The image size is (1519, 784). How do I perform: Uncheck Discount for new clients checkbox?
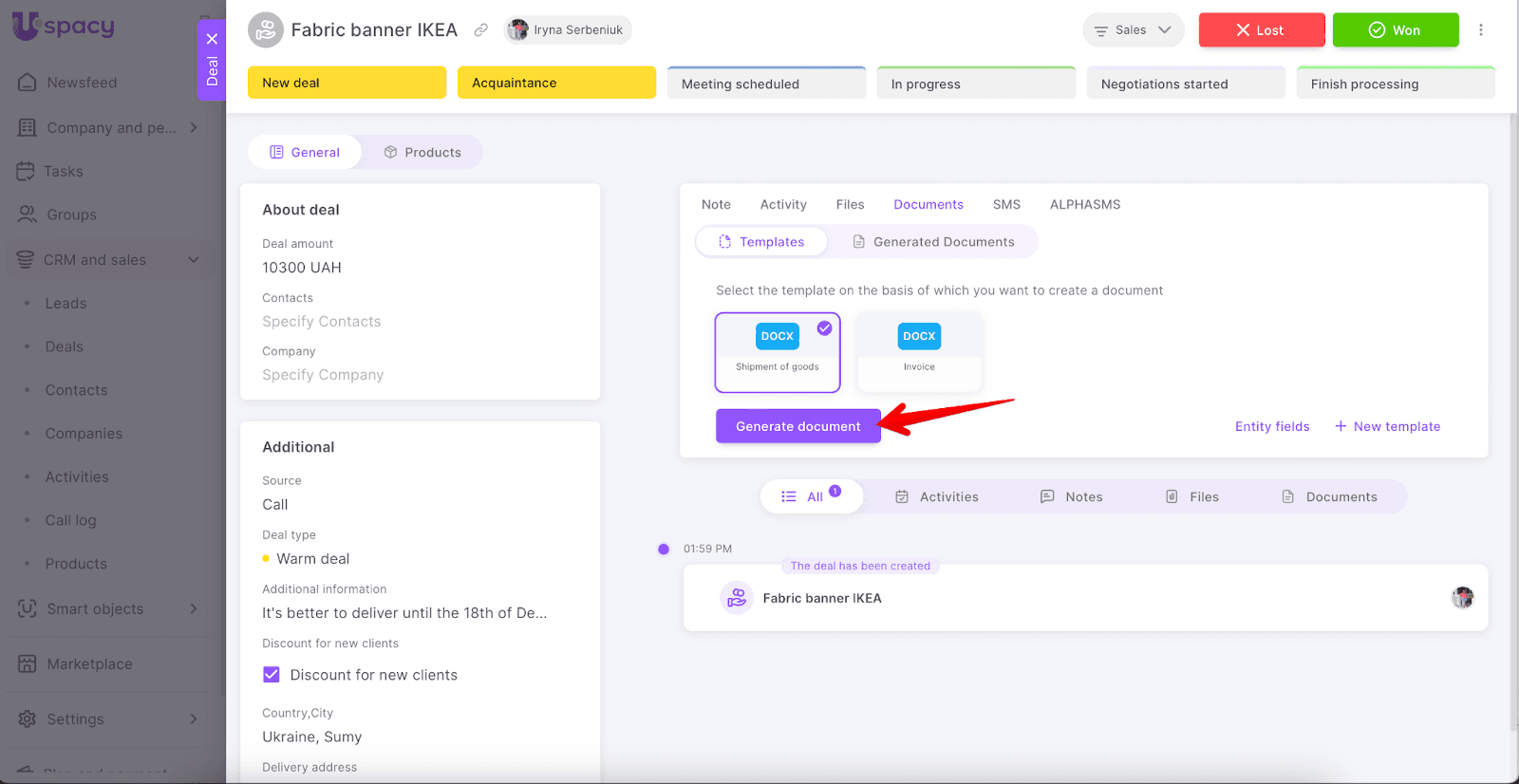tap(272, 675)
